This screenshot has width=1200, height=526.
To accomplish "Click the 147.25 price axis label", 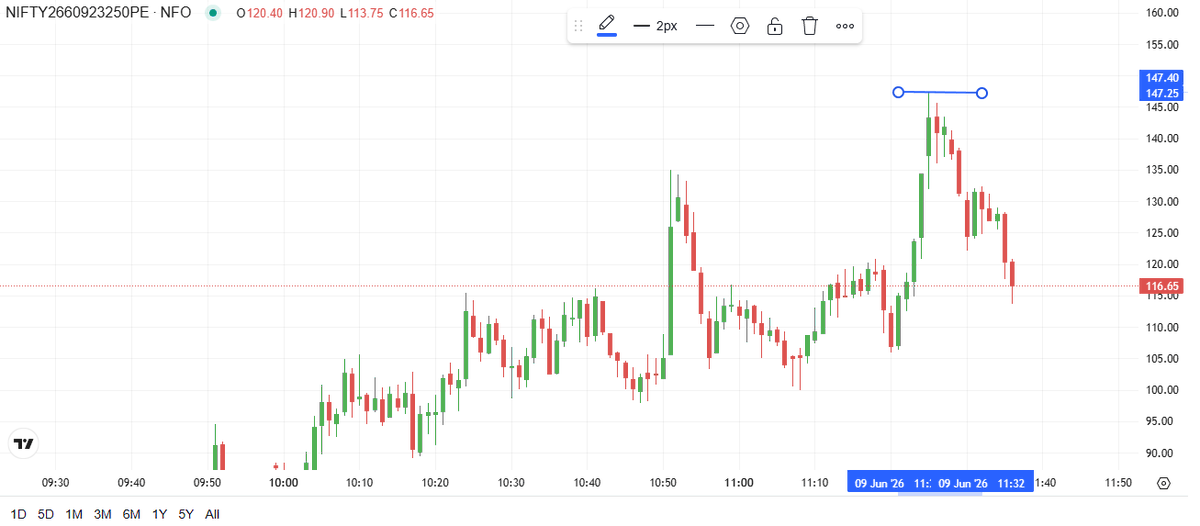I will point(1161,92).
